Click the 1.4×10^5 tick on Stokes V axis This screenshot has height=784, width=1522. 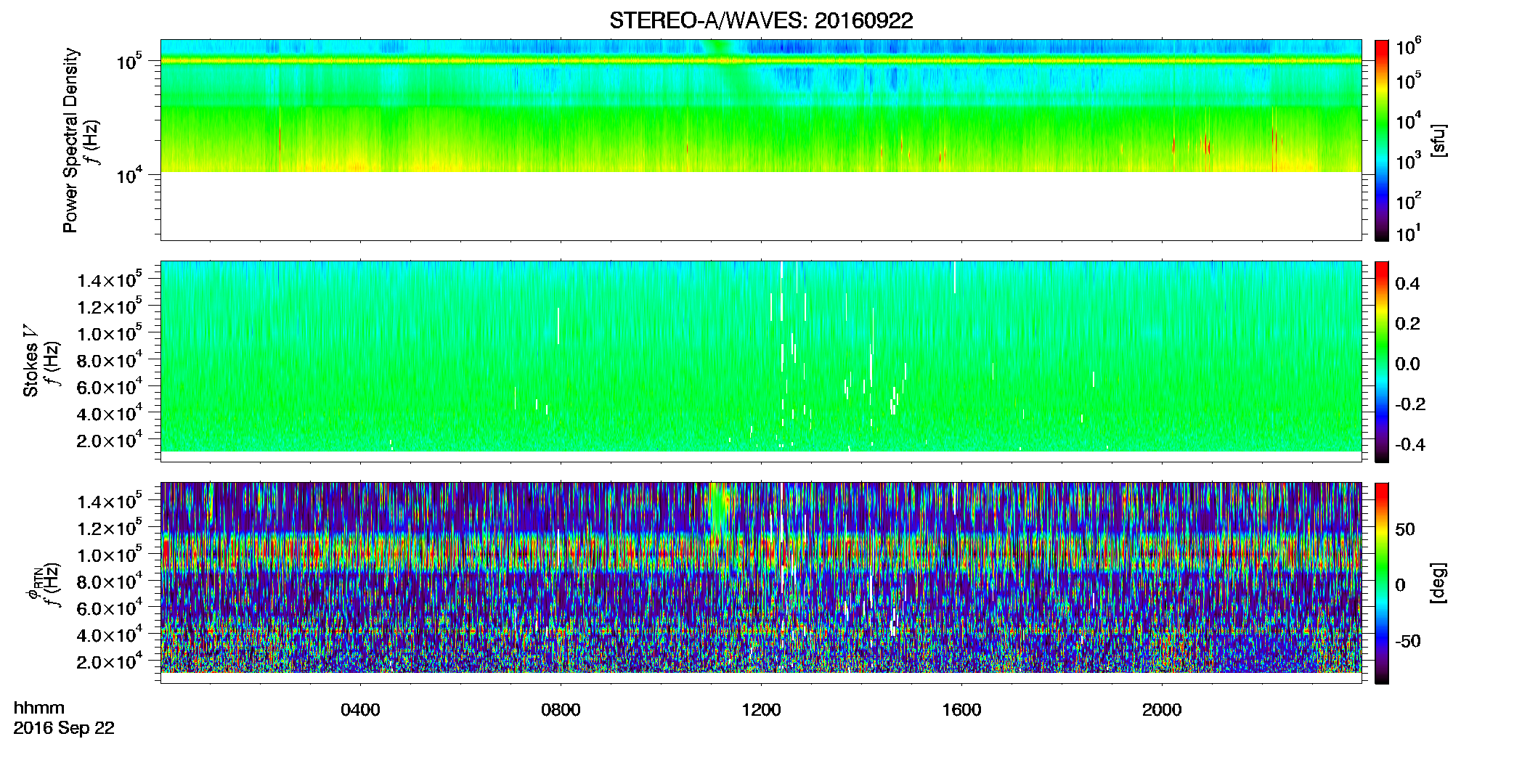click(x=109, y=279)
